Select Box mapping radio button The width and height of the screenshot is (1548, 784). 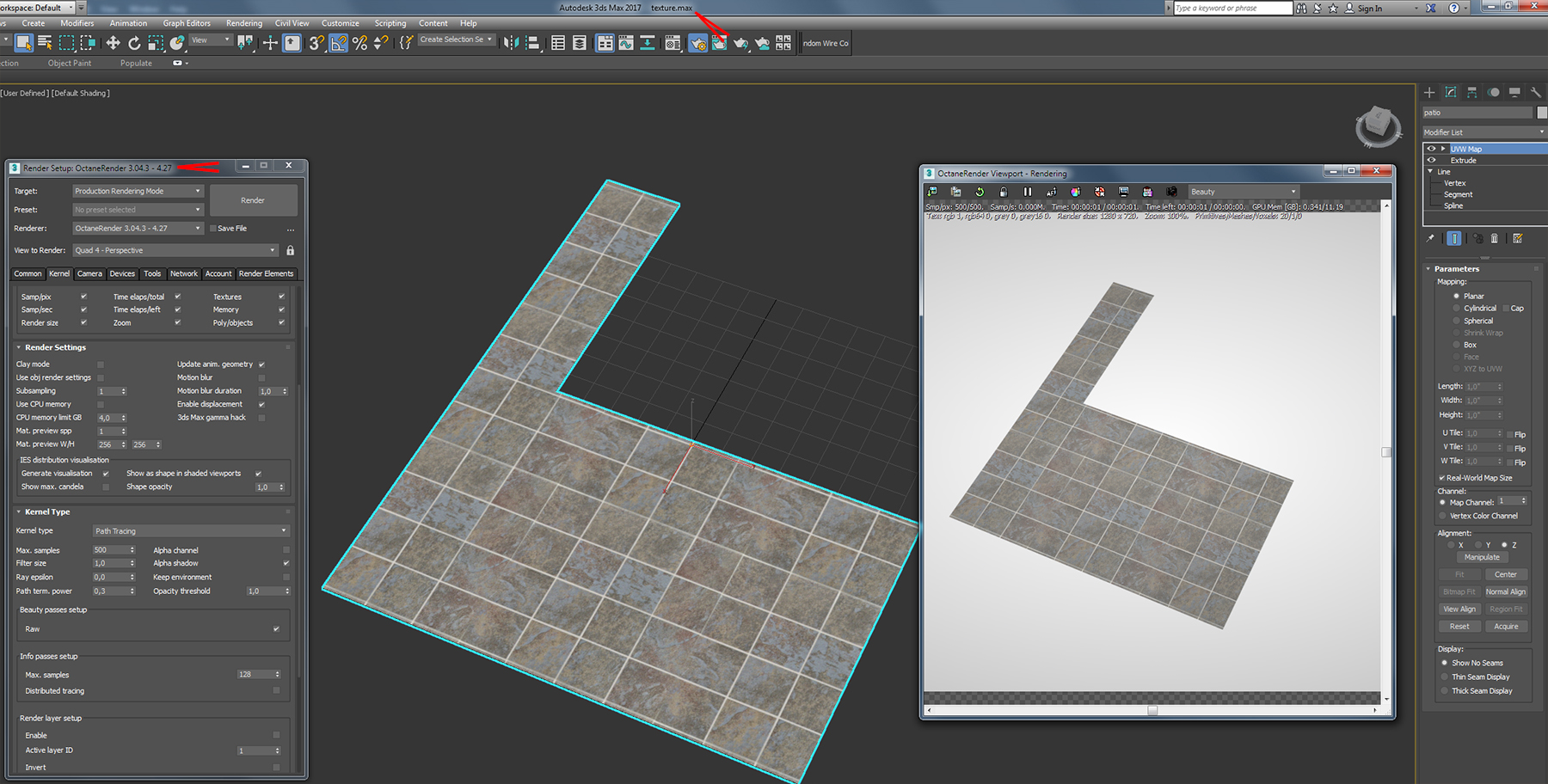coord(1456,345)
